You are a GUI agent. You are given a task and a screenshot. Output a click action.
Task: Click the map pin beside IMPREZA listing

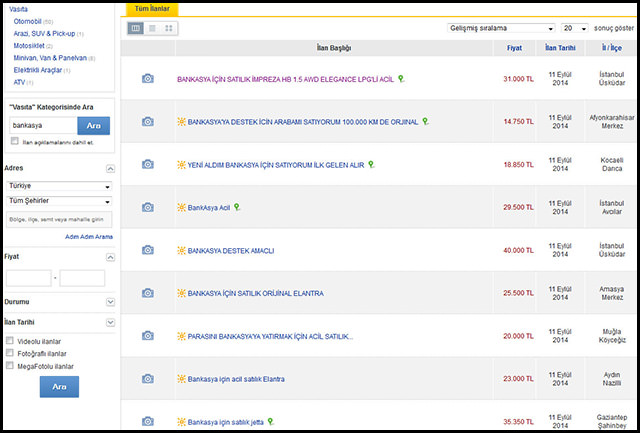tap(400, 78)
